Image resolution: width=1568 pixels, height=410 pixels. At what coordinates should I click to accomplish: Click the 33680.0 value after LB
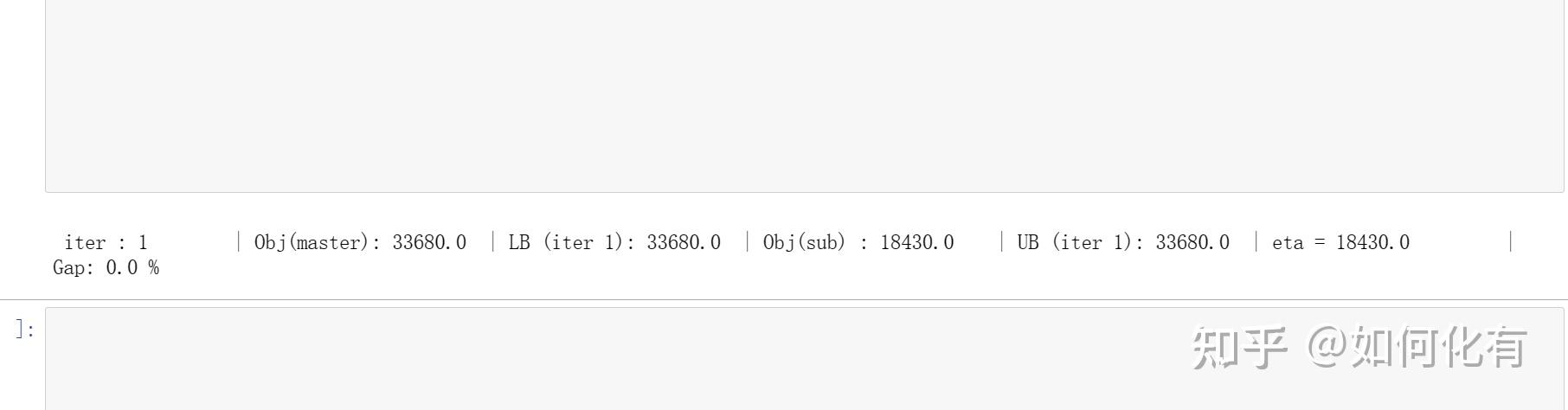[x=684, y=243]
